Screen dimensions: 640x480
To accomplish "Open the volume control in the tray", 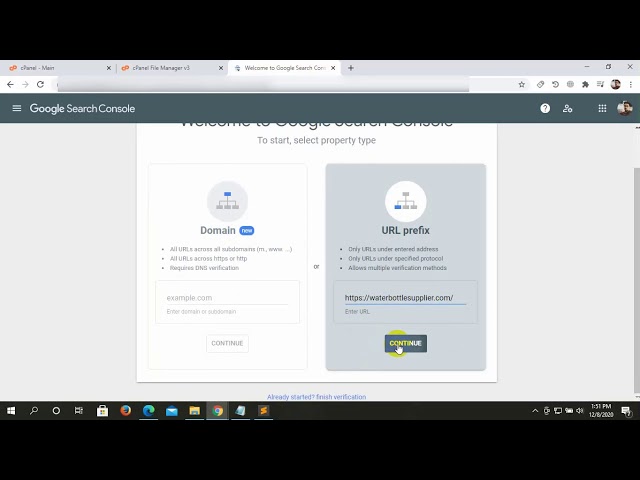I will tap(580, 411).
